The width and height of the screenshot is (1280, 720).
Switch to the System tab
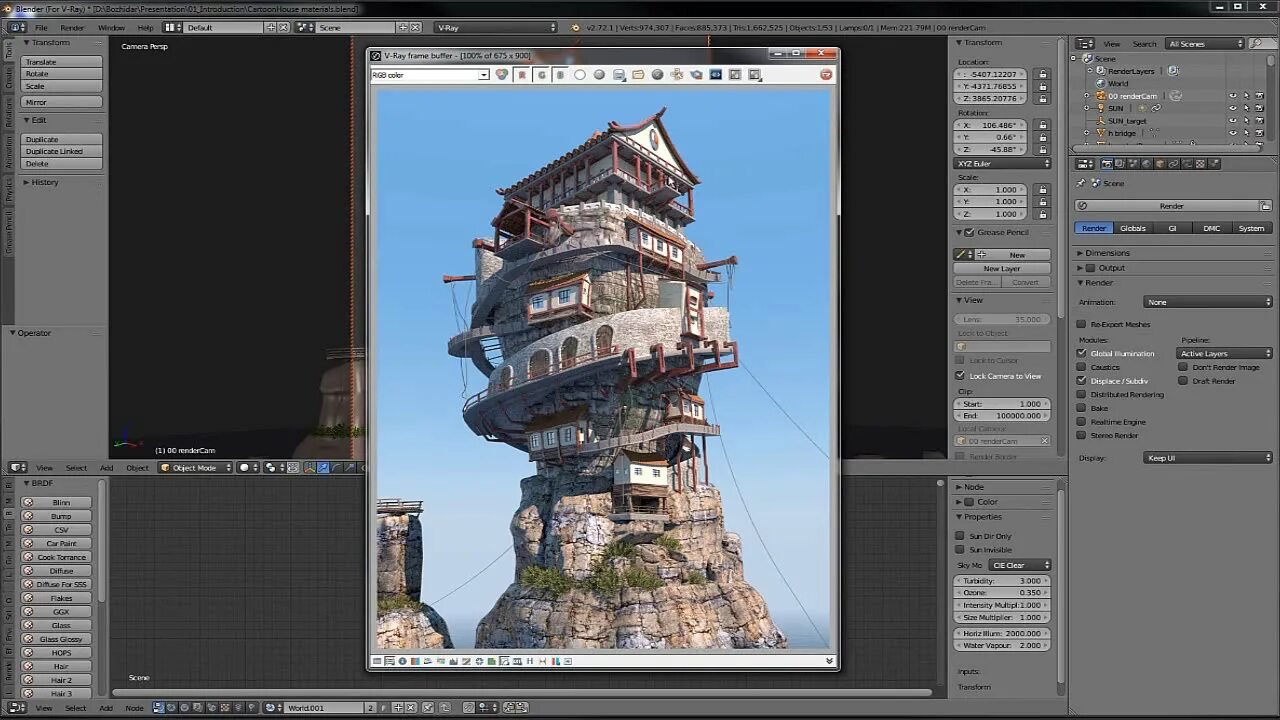pos(1251,228)
